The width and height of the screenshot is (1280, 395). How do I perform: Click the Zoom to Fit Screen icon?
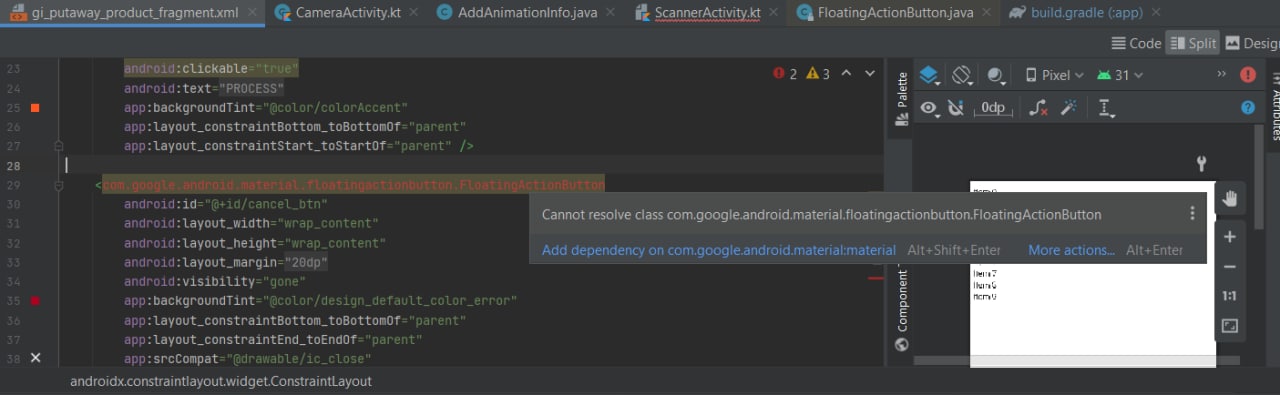click(1230, 326)
